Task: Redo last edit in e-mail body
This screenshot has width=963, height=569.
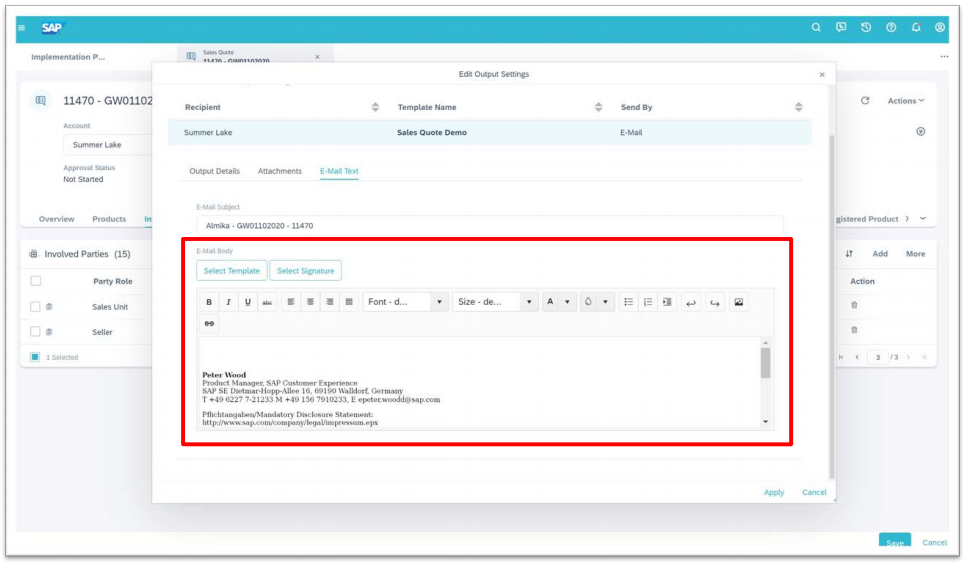Action: coord(715,302)
